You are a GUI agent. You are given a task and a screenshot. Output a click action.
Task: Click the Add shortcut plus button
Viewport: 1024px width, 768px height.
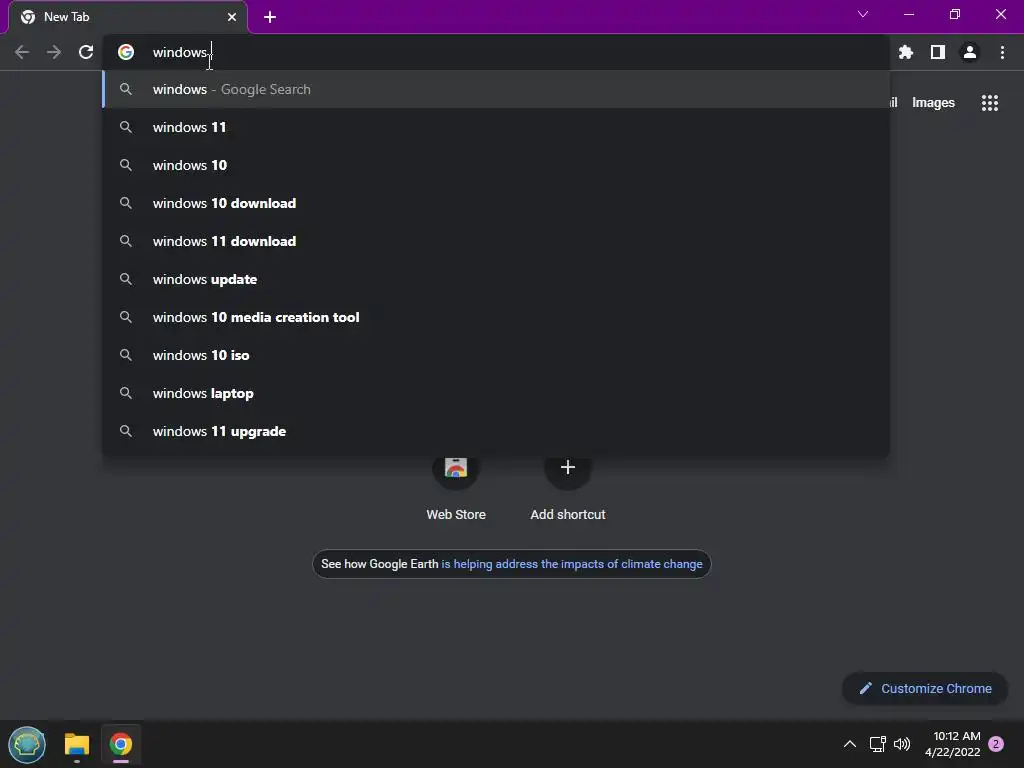[x=568, y=468]
